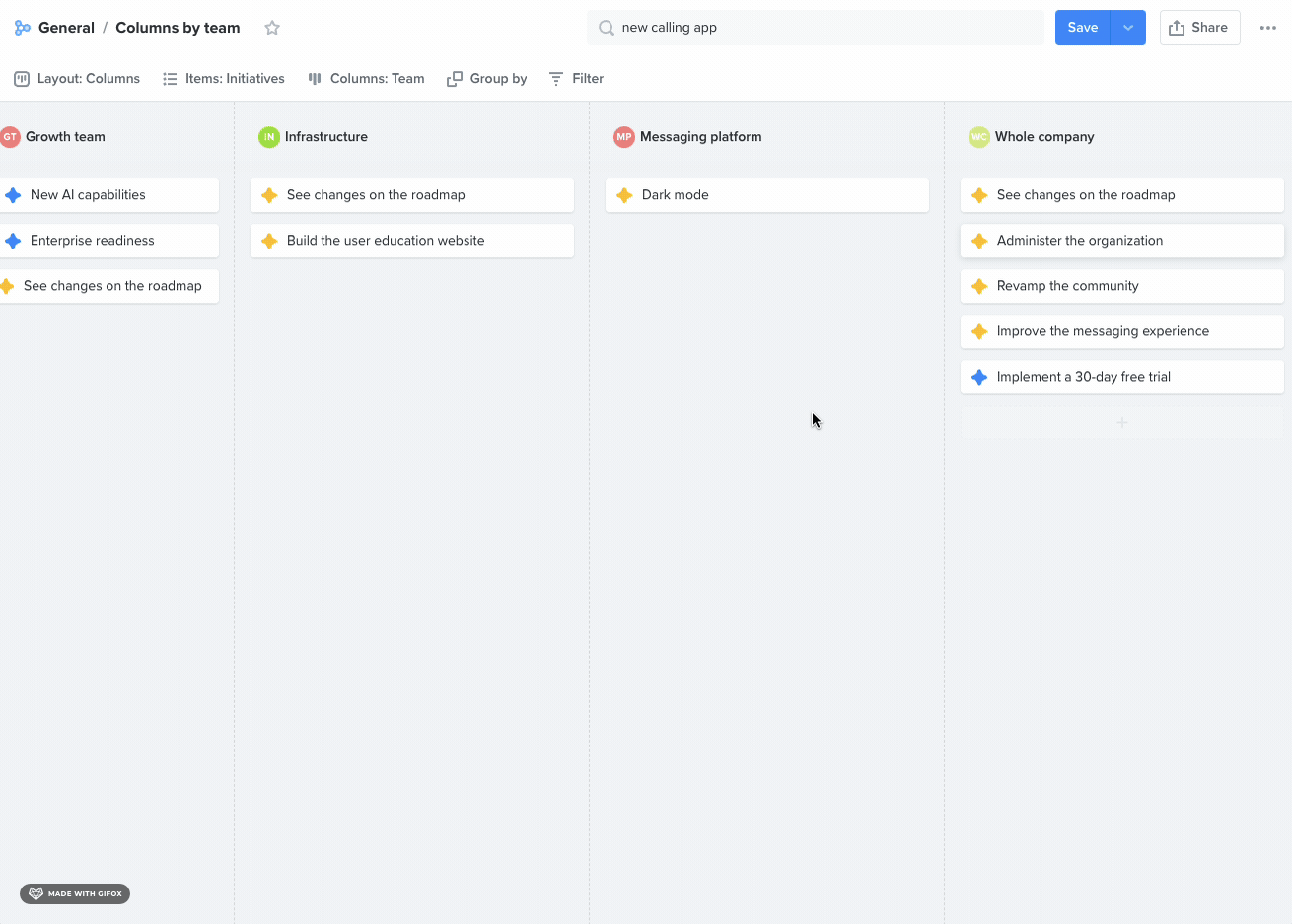The image size is (1292, 924).
Task: Open the Layout: Columns selector
Action: point(76,78)
